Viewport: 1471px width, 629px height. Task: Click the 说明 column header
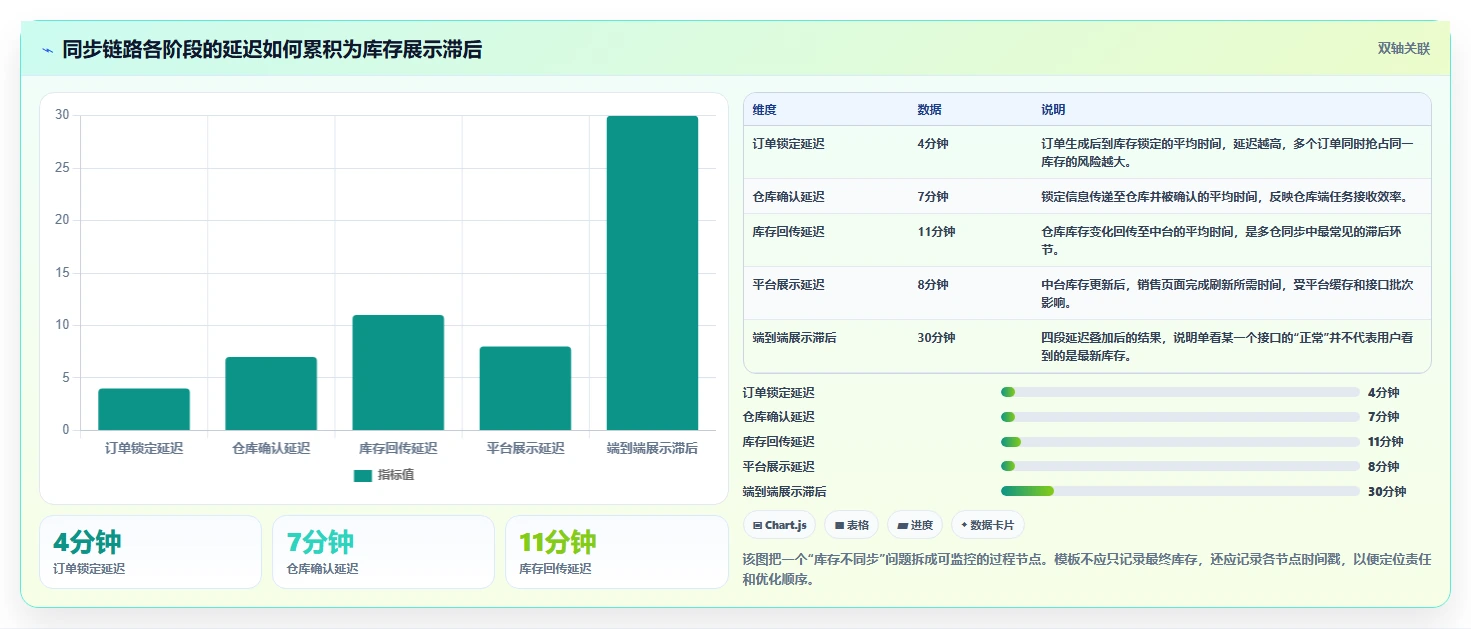pyautogui.click(x=1053, y=109)
